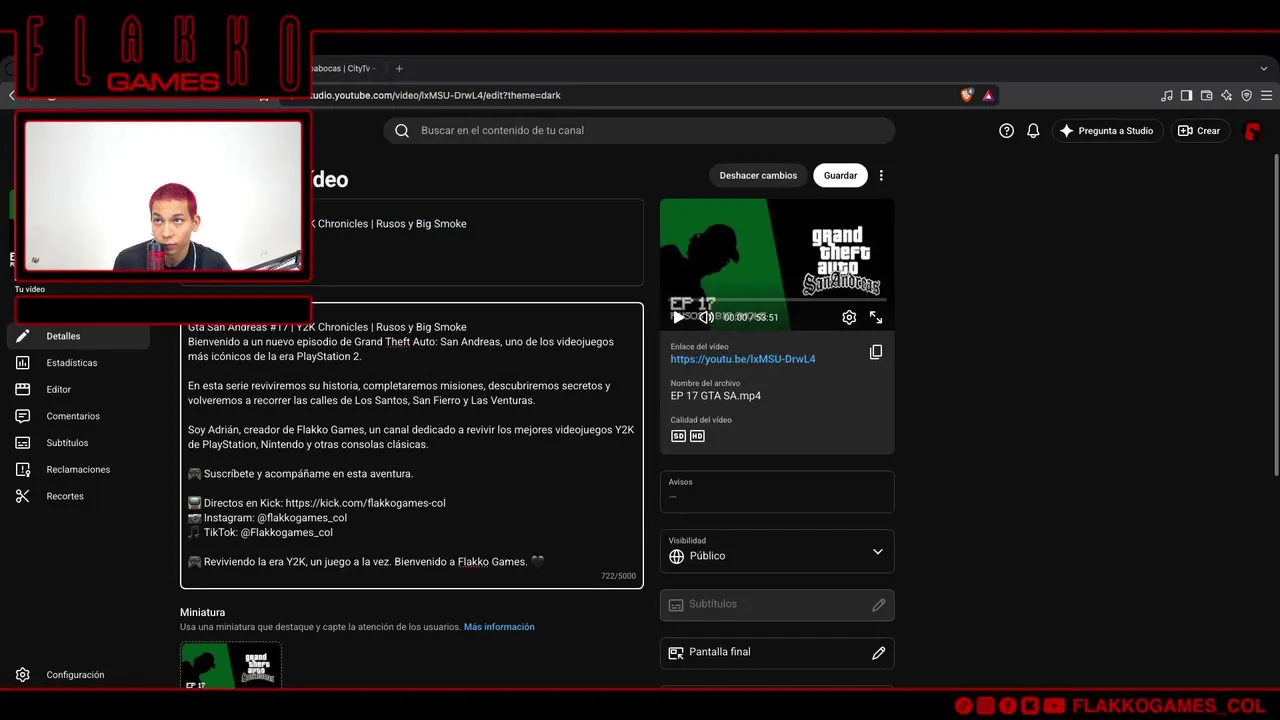The image size is (1280, 720).
Task: Open the browser hamburger menu
Action: click(1267, 95)
